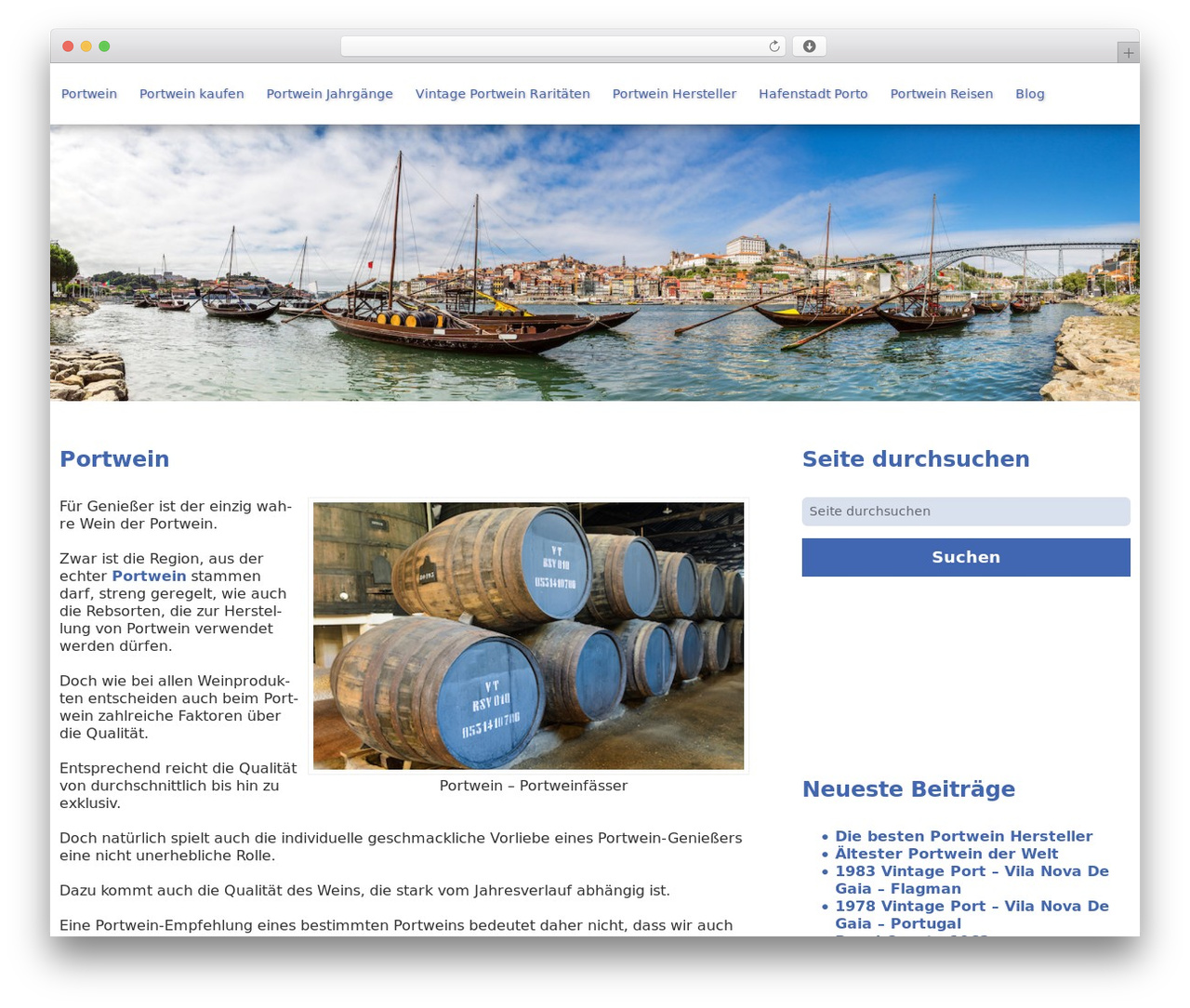1190x1008 pixels.
Task: Minimize the window with the yellow button
Action: click(86, 46)
